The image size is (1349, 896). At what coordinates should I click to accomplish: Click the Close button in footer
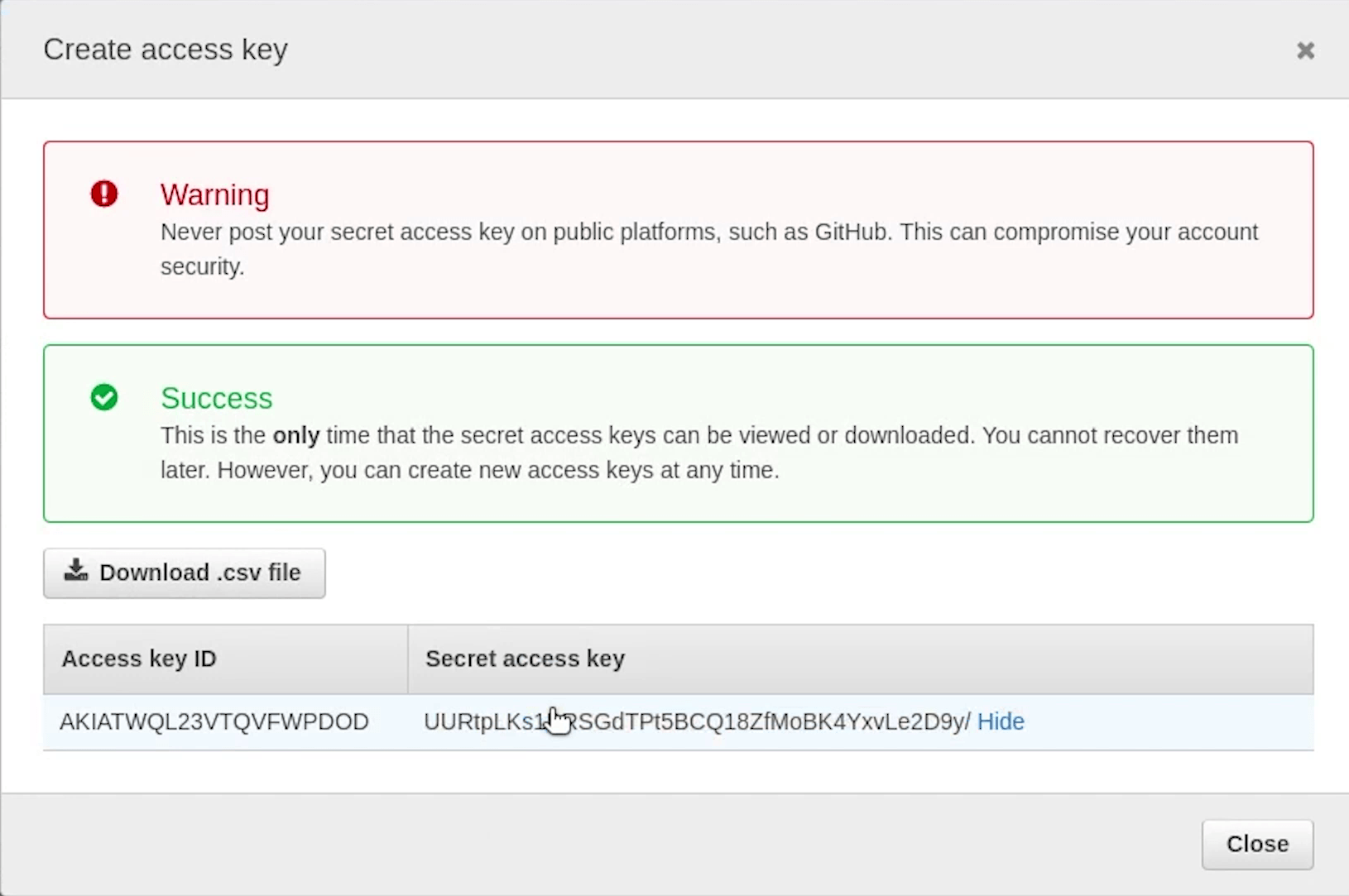coord(1257,844)
